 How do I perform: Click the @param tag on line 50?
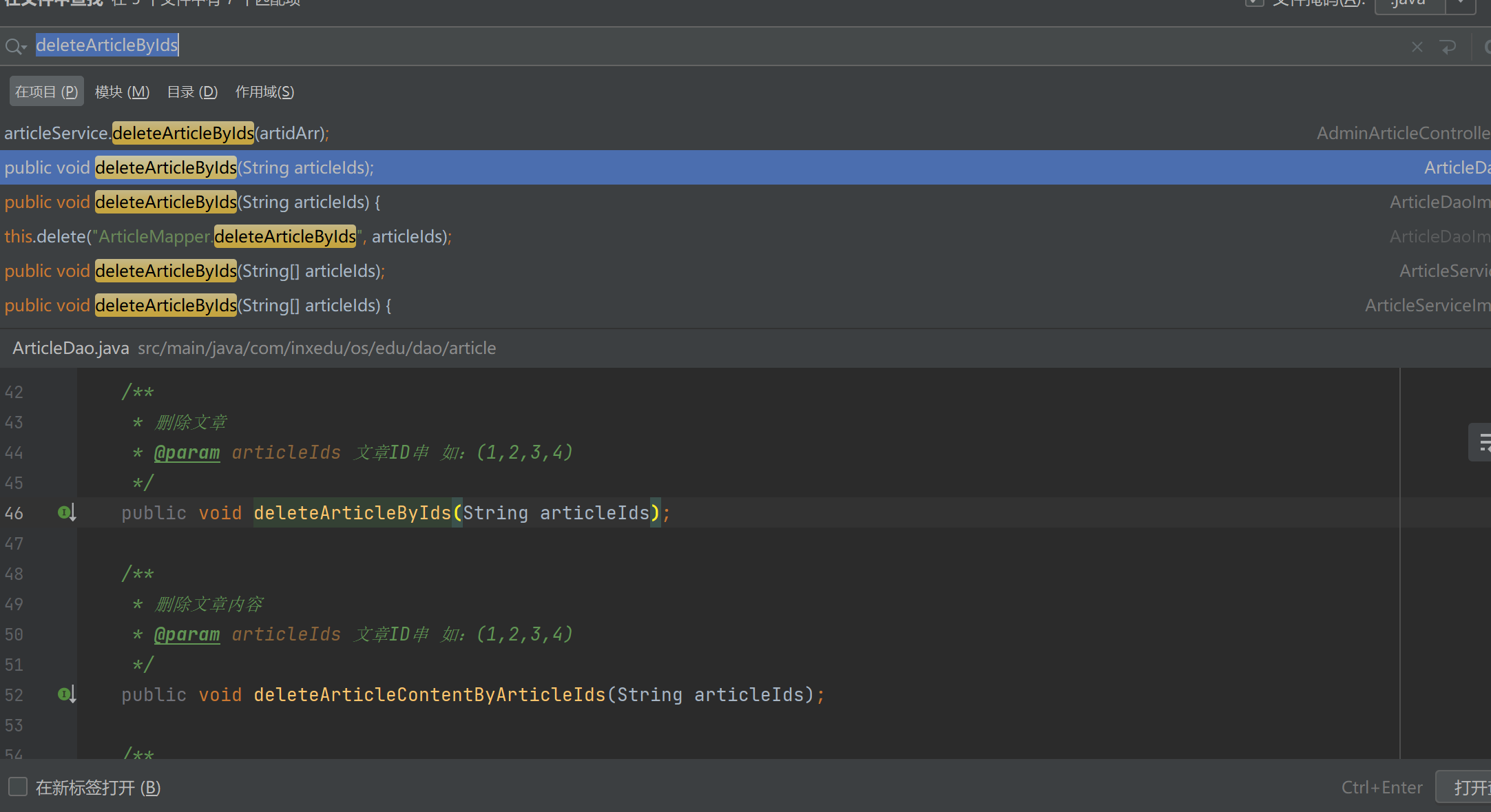[x=187, y=634]
